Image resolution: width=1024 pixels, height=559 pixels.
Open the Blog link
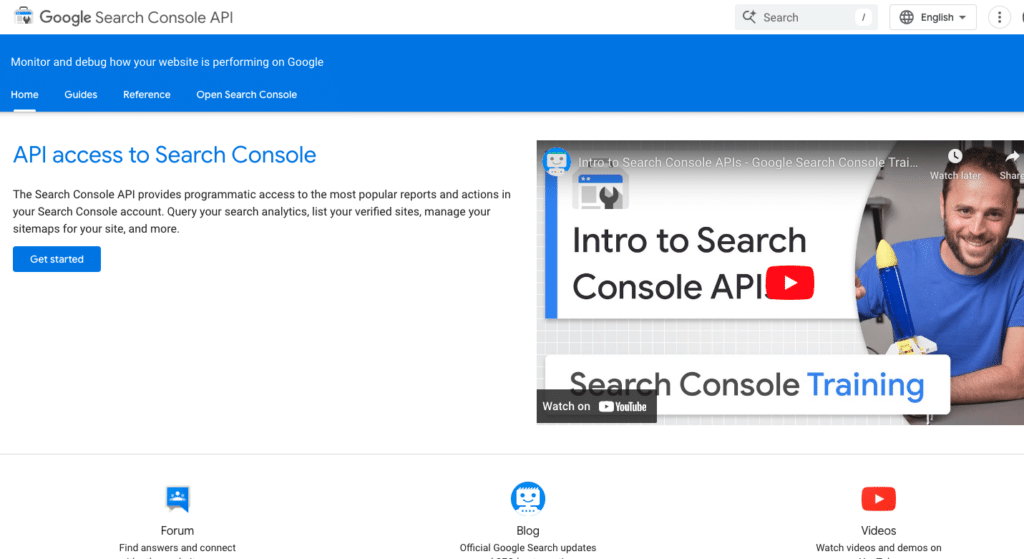click(528, 530)
